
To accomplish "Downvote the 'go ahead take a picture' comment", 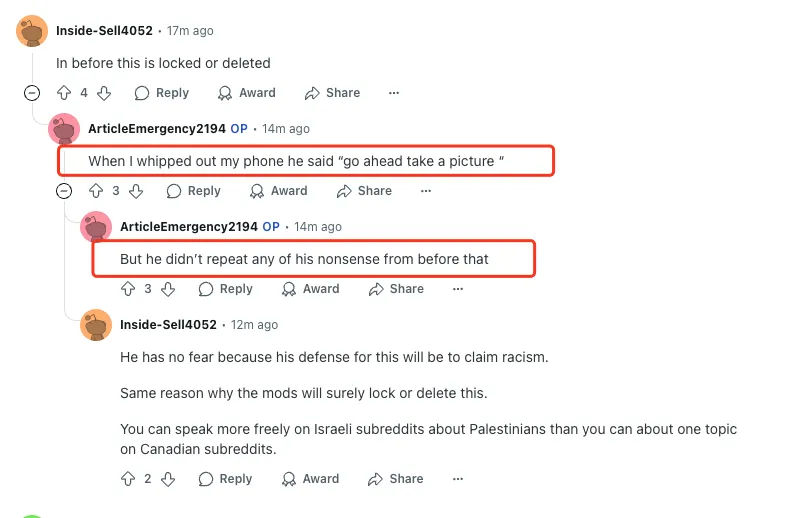I will point(136,191).
